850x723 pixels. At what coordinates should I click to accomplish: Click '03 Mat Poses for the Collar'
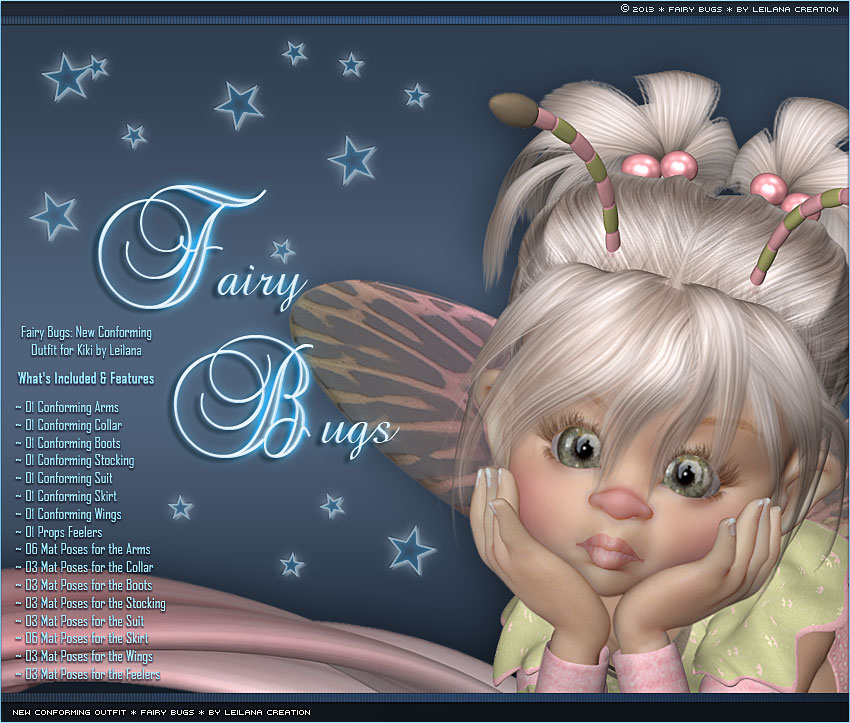click(x=85, y=567)
